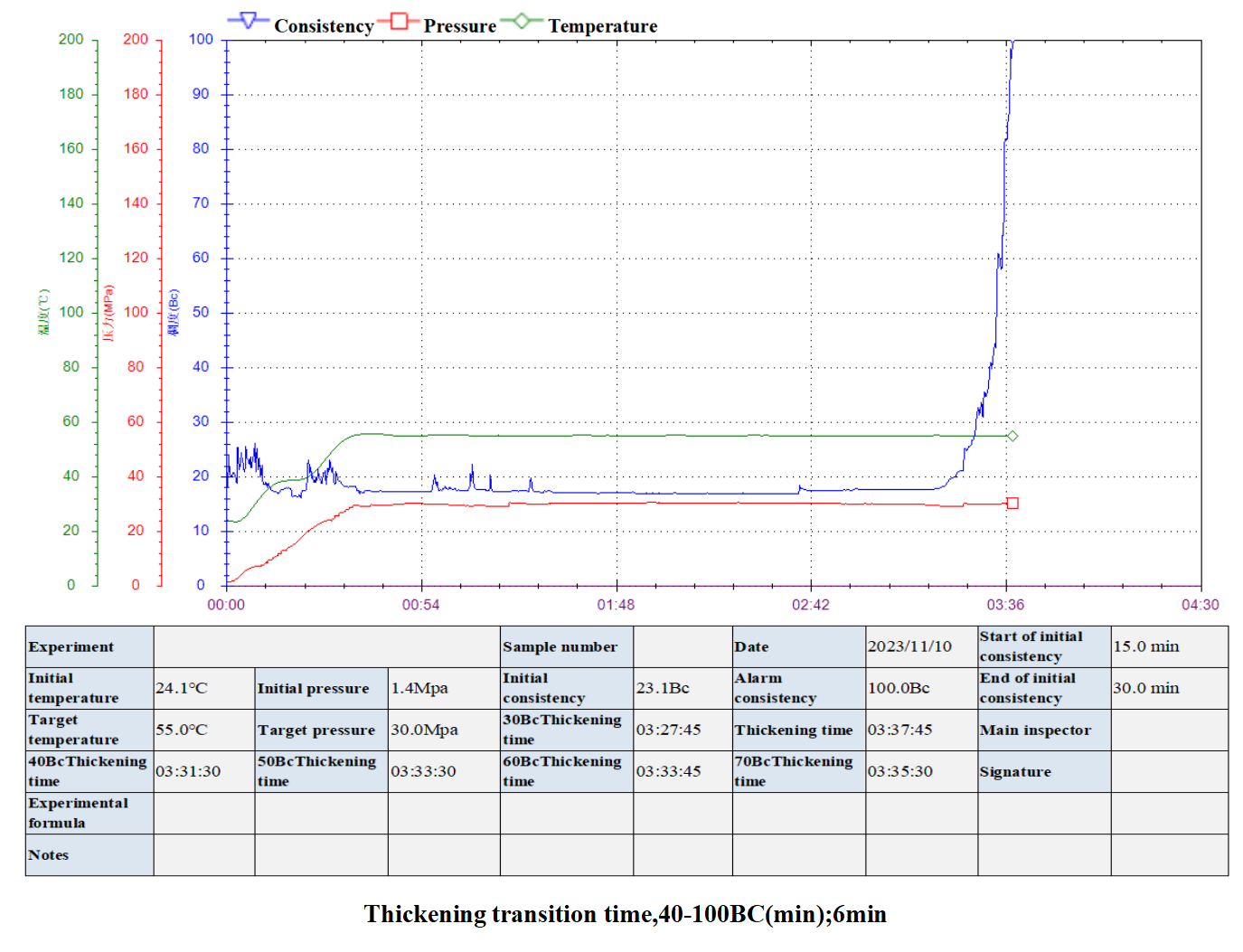Viewport: 1243px width, 952px height.
Task: Select the red square at pressure curve end
Action: point(1012,504)
